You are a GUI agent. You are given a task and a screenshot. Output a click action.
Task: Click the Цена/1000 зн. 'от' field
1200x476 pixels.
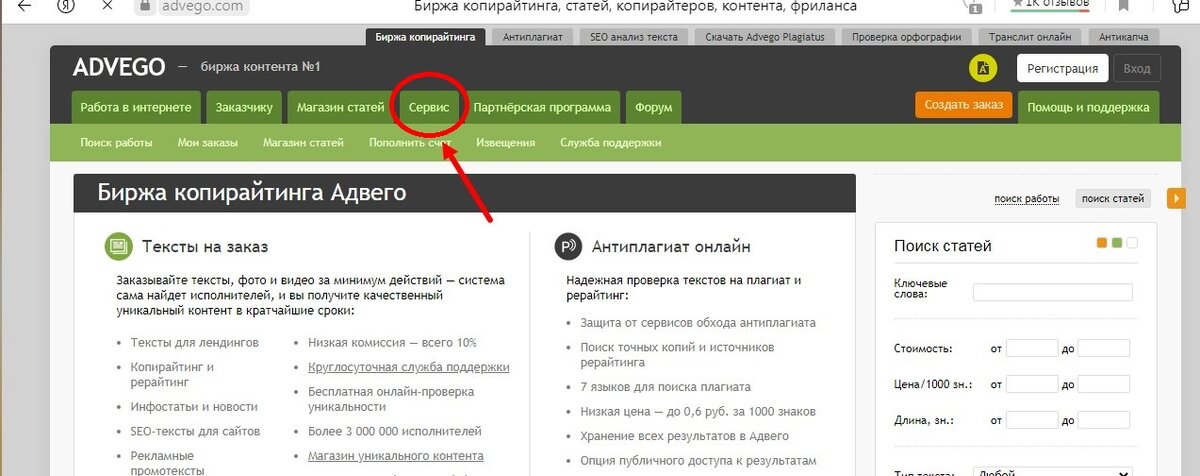pyautogui.click(x=1032, y=384)
